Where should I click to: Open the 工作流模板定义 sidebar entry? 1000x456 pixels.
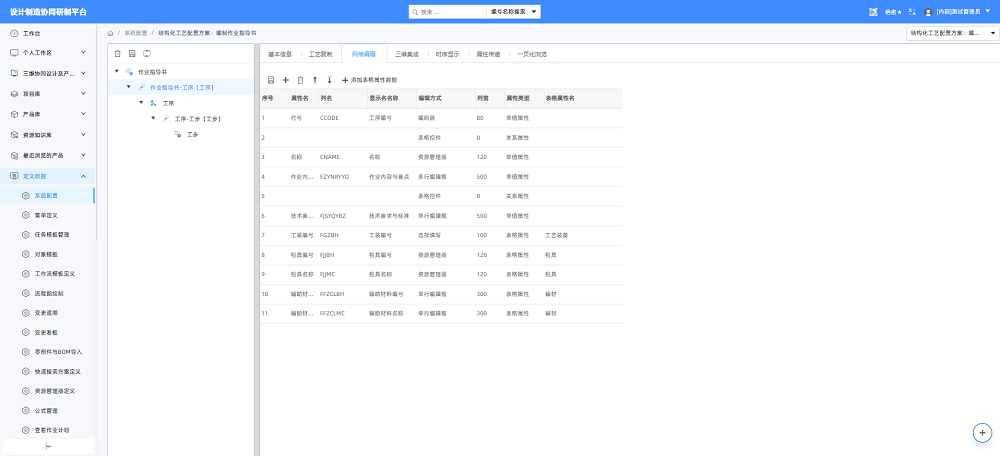point(55,274)
